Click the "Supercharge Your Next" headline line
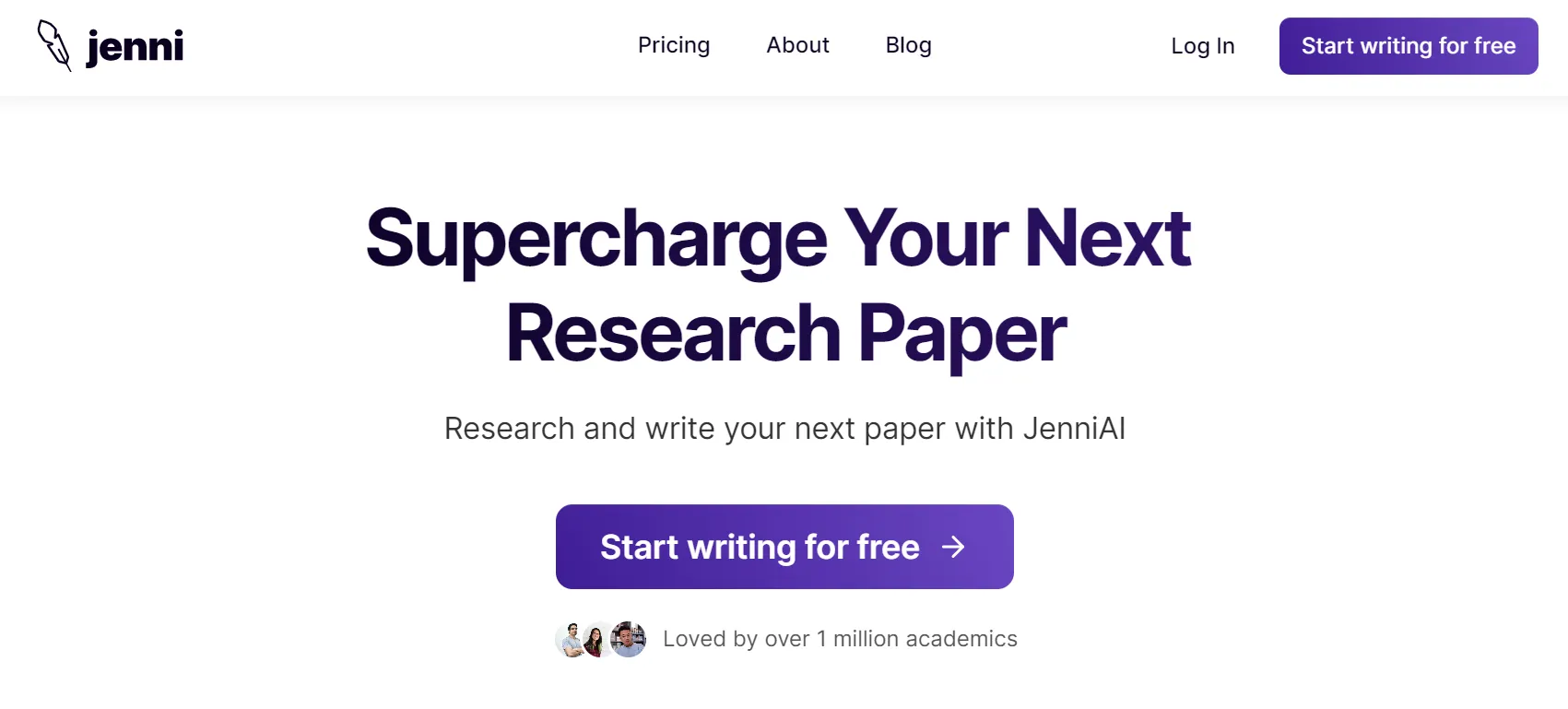The image size is (1568, 709). pos(778,238)
